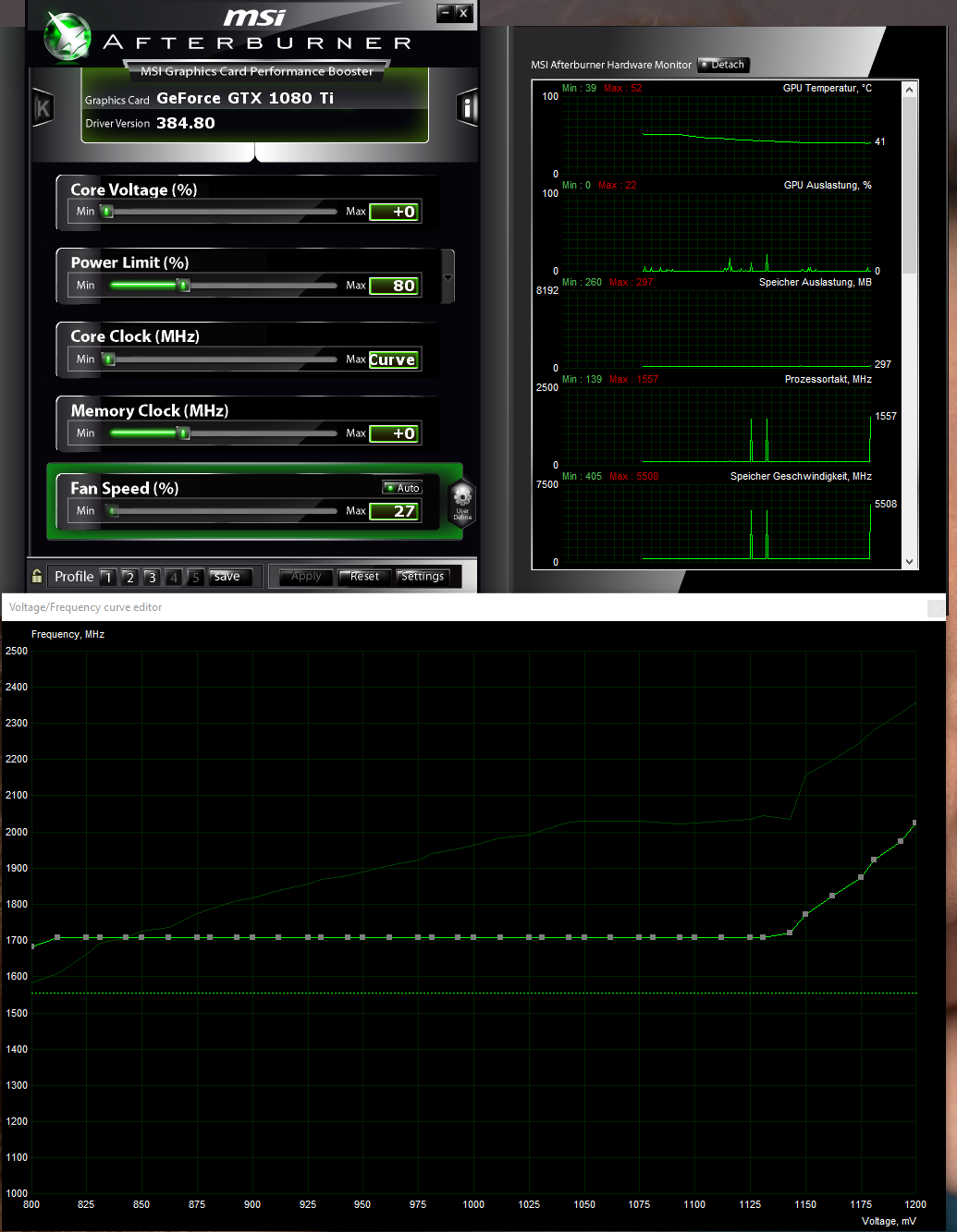957x1232 pixels.
Task: Select profile slot 5
Action: click(195, 577)
